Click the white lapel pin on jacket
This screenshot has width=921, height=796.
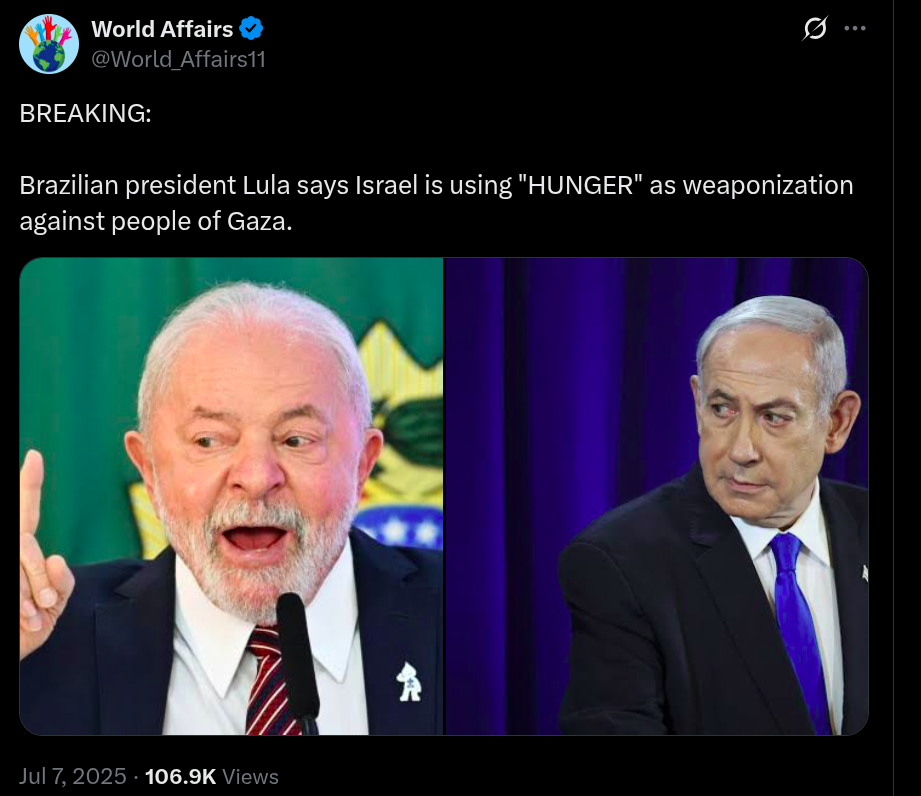pos(409,681)
